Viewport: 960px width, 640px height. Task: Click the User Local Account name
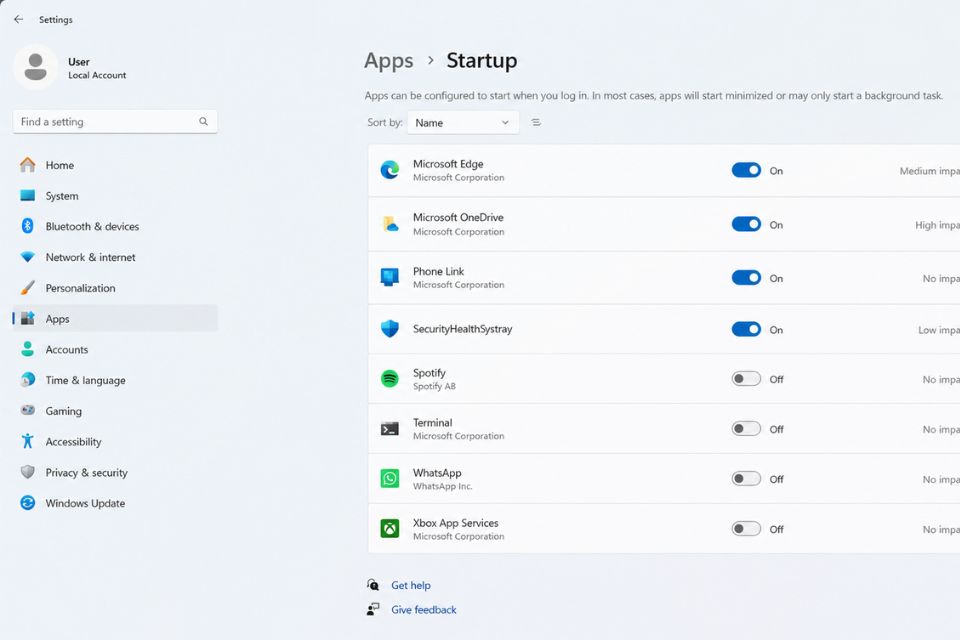click(x=97, y=68)
